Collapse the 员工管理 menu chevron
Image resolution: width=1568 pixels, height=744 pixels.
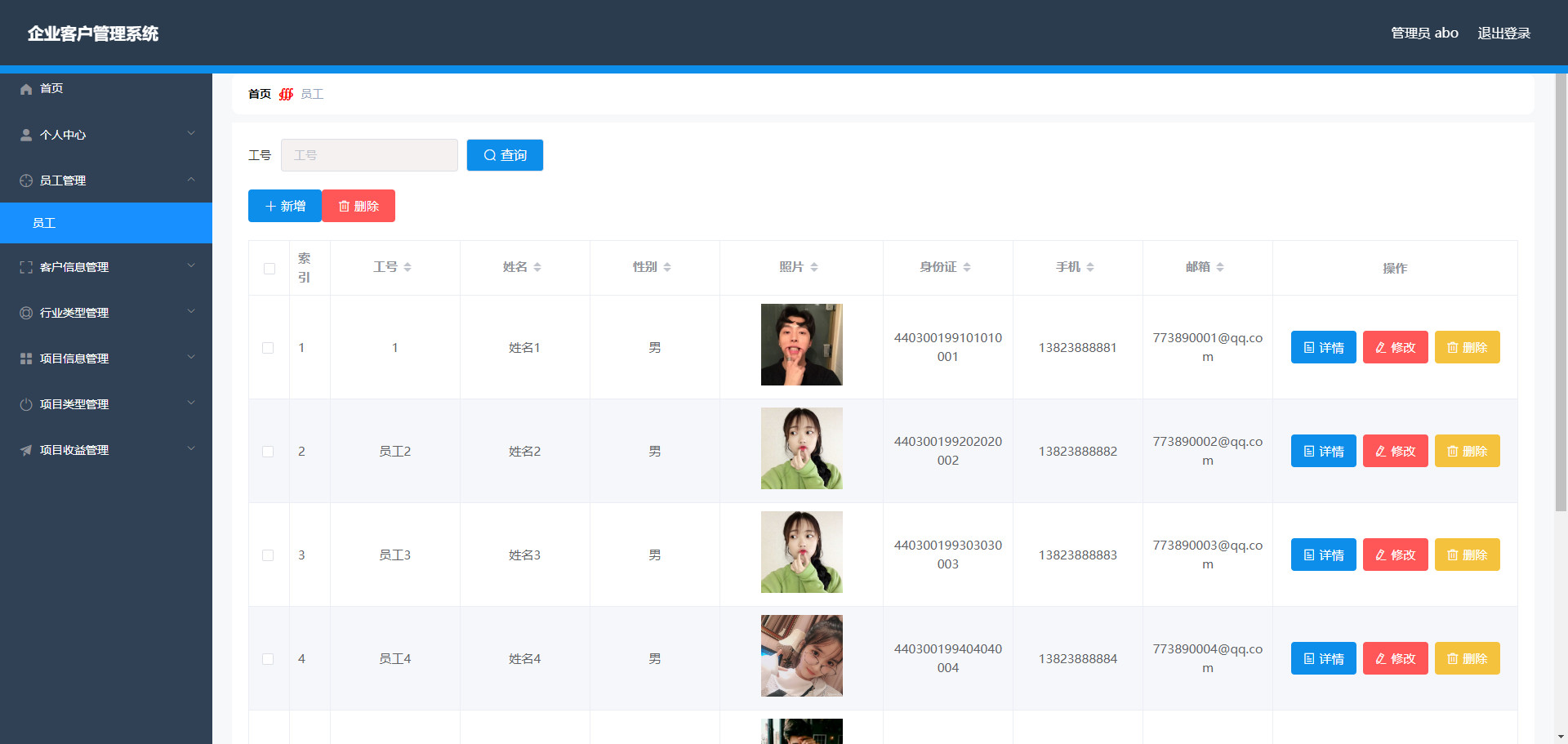191,179
